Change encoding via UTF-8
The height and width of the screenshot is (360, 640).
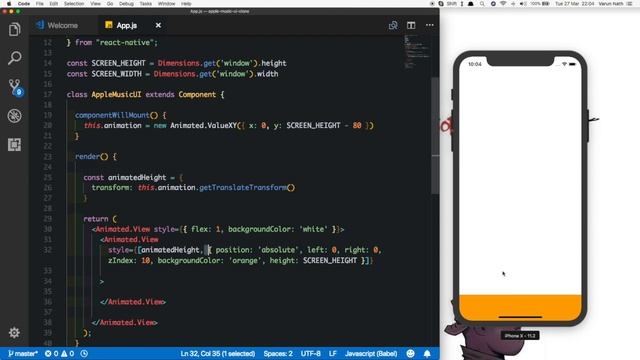311,353
